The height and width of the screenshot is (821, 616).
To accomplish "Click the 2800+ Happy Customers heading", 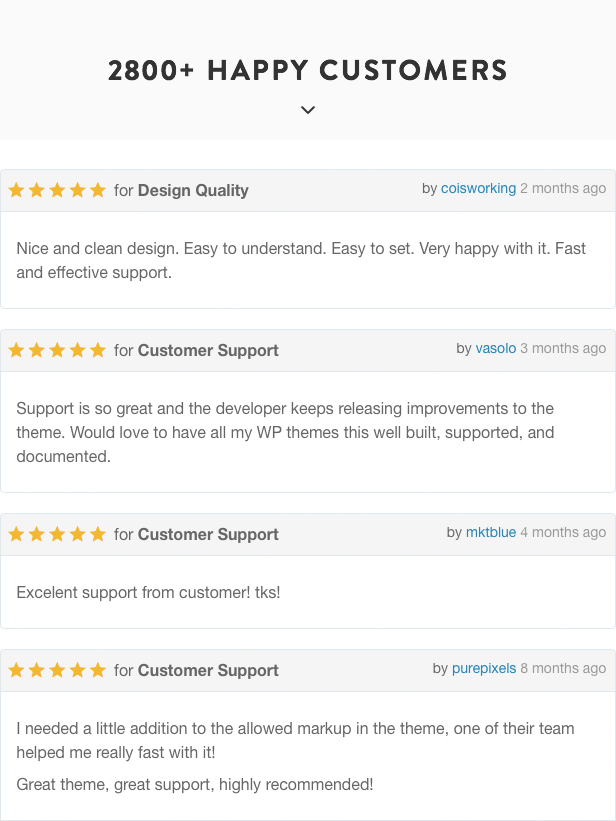I will coord(307,70).
